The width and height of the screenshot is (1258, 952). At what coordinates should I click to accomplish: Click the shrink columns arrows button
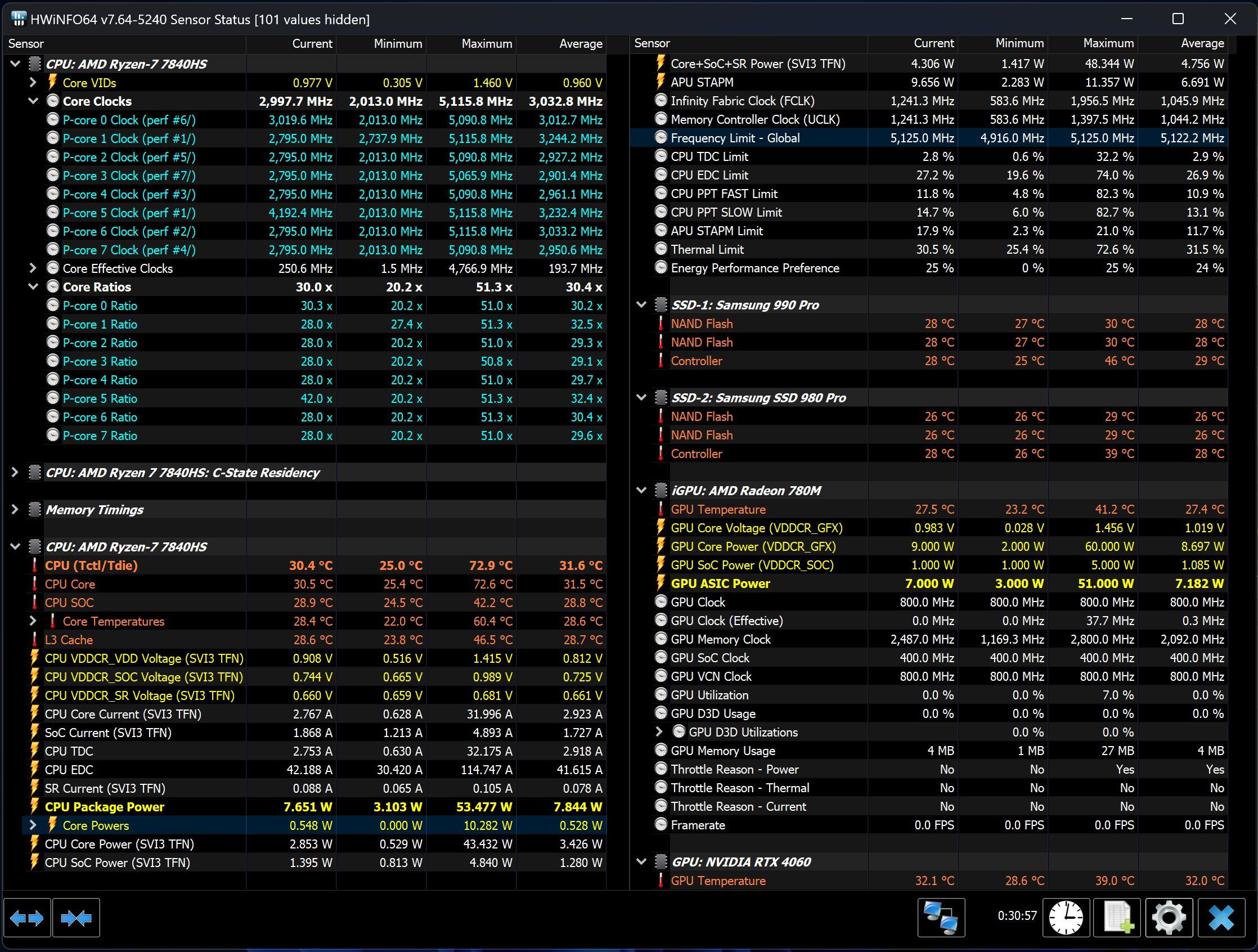pyautogui.click(x=76, y=917)
